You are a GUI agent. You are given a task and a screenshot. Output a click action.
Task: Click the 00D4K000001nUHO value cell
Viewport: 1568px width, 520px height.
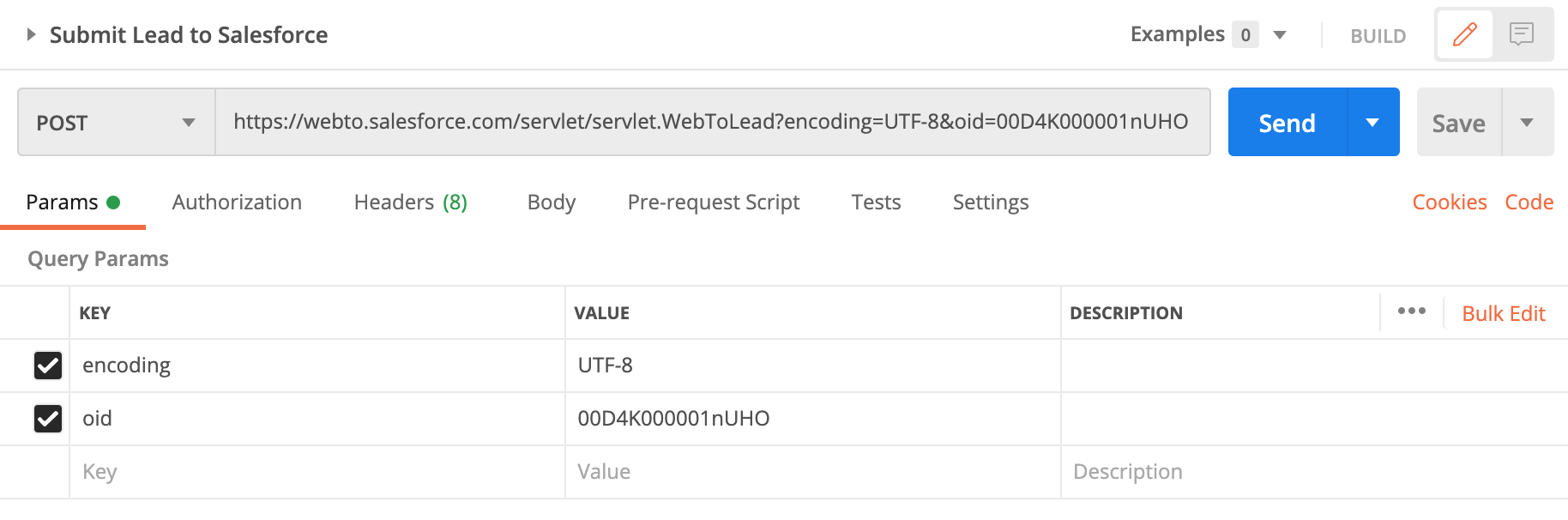813,419
